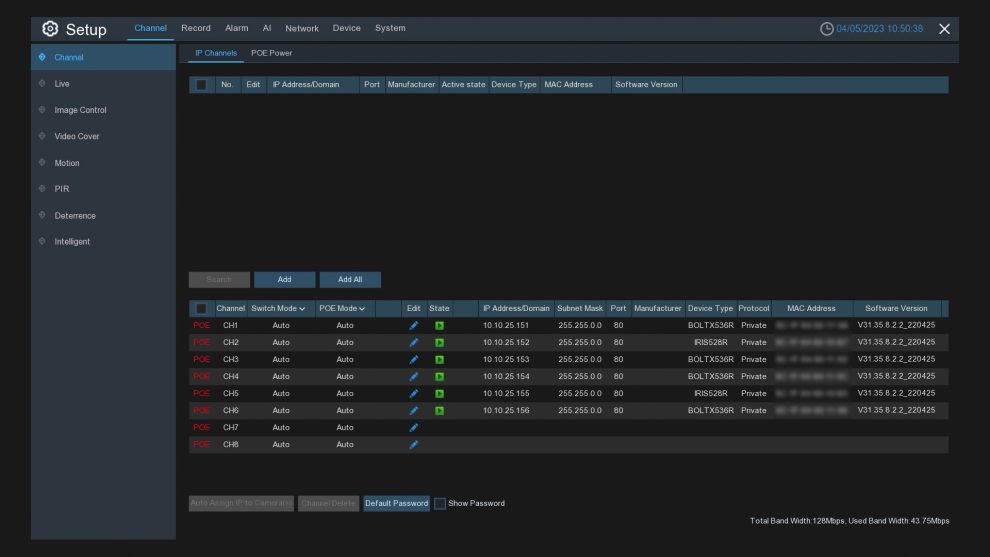
Task: Open the Motion sidebar section
Action: pyautogui.click(x=67, y=163)
